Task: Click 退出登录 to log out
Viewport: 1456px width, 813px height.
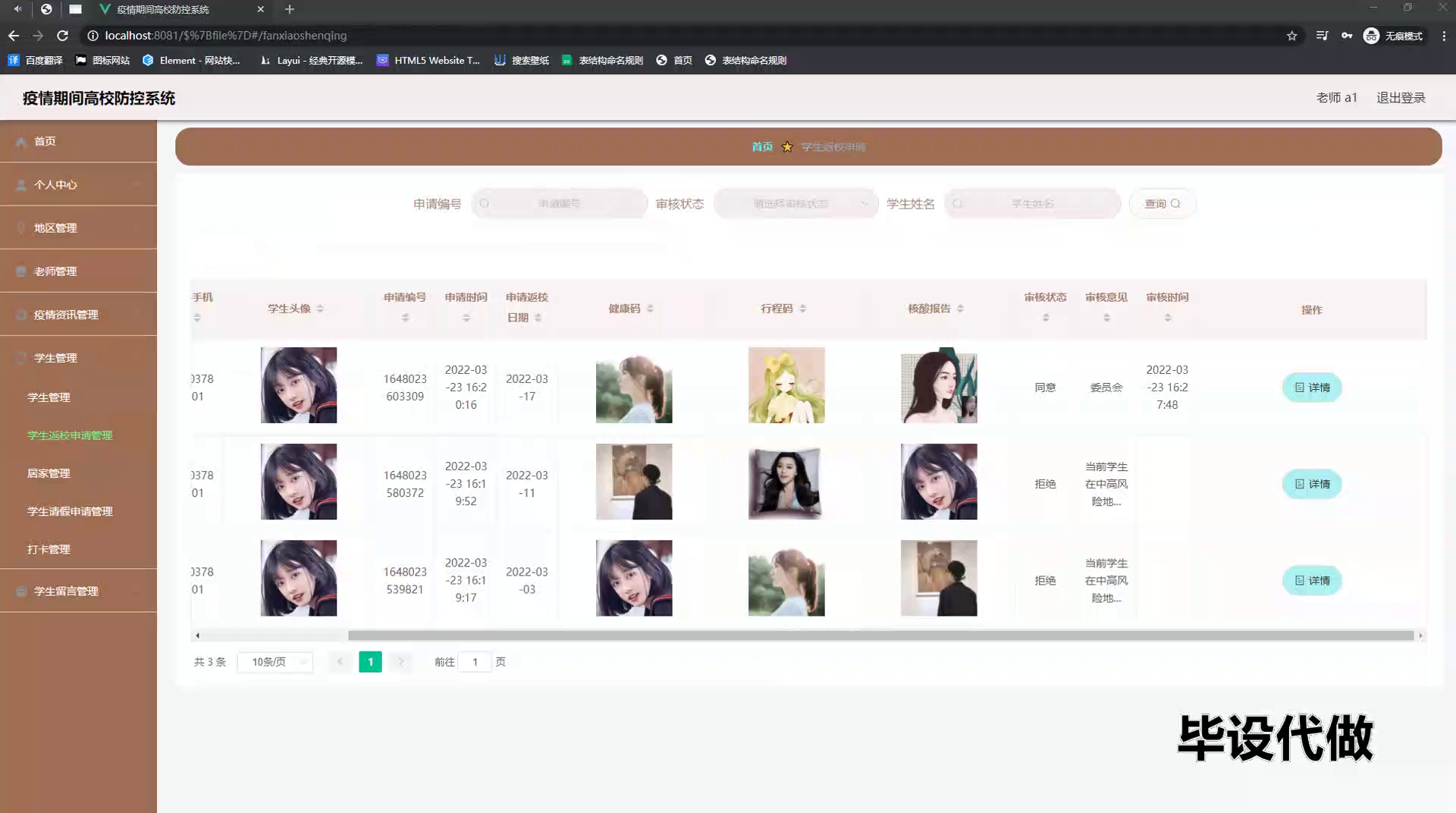Action: tap(1401, 98)
